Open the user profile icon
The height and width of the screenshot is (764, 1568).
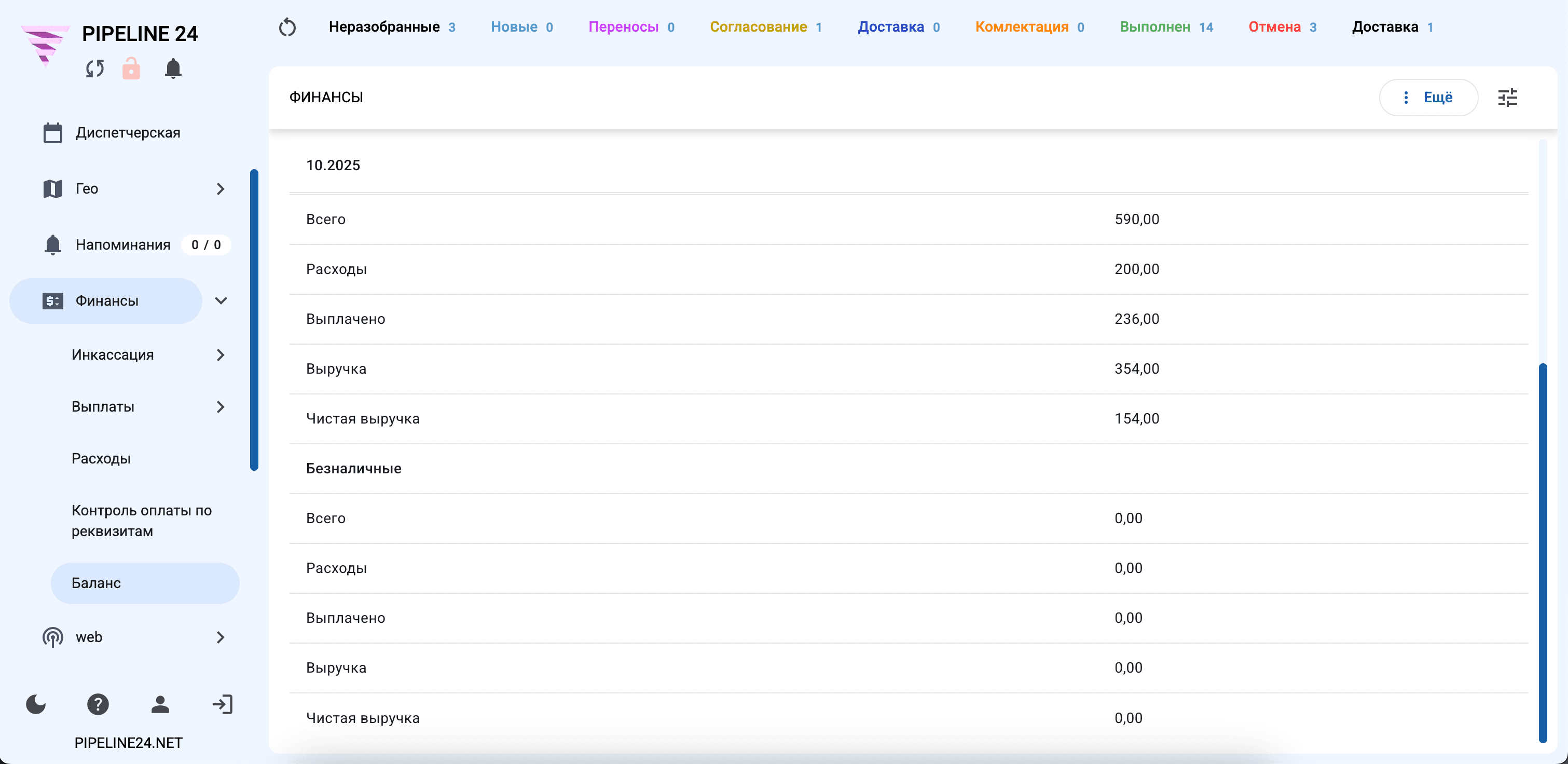[x=160, y=704]
